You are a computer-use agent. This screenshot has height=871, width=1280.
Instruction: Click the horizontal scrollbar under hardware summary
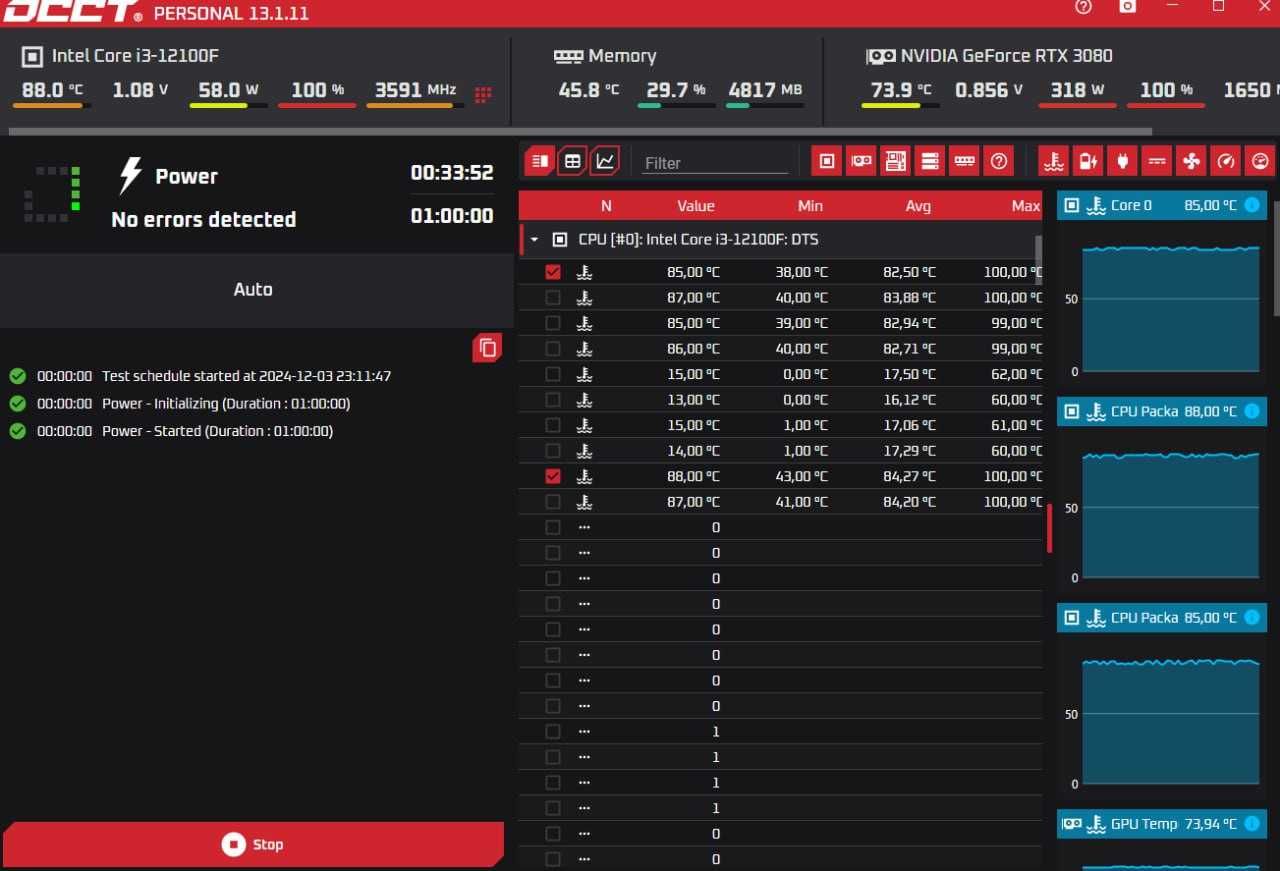click(x=580, y=131)
